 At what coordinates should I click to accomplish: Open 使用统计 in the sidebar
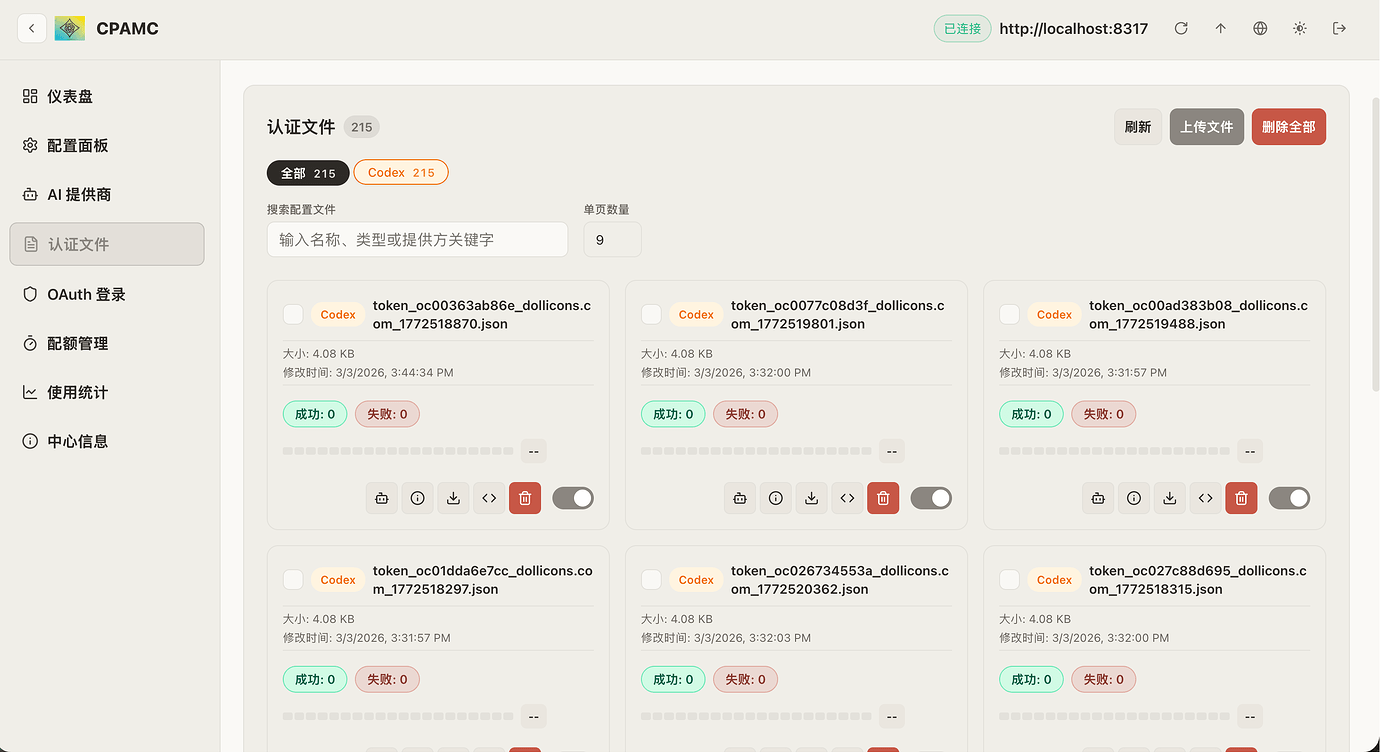coord(107,392)
